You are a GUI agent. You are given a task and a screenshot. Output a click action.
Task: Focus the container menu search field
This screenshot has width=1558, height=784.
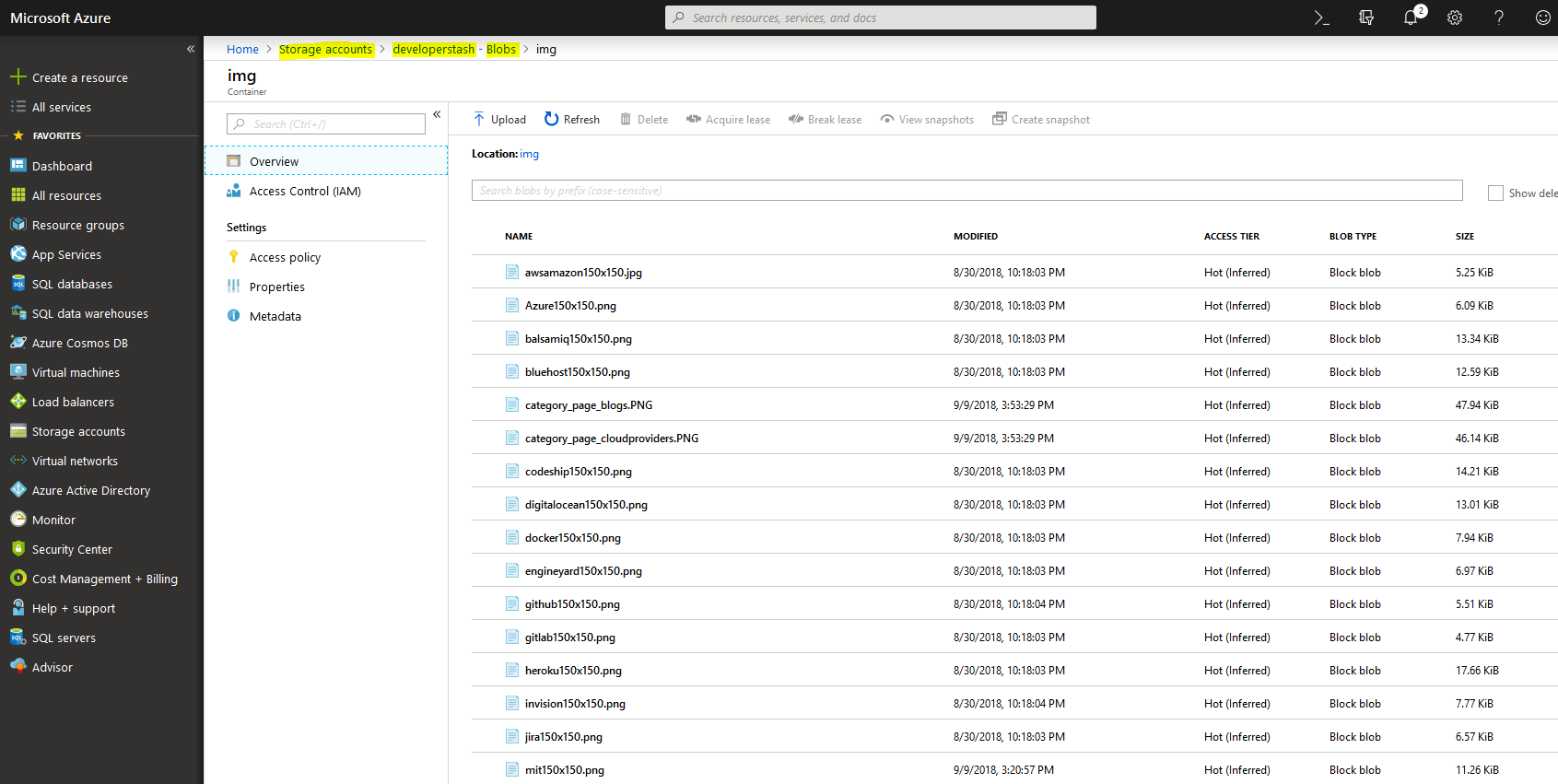[x=326, y=123]
